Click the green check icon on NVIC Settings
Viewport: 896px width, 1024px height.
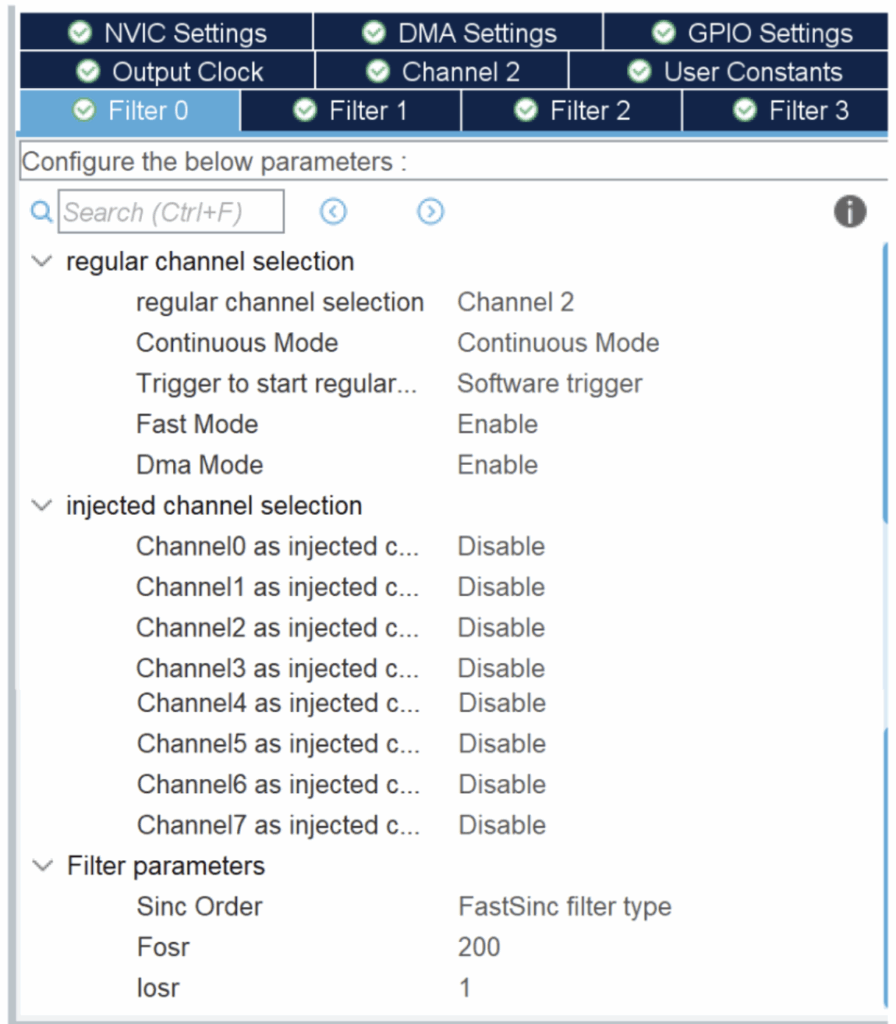pos(80,33)
